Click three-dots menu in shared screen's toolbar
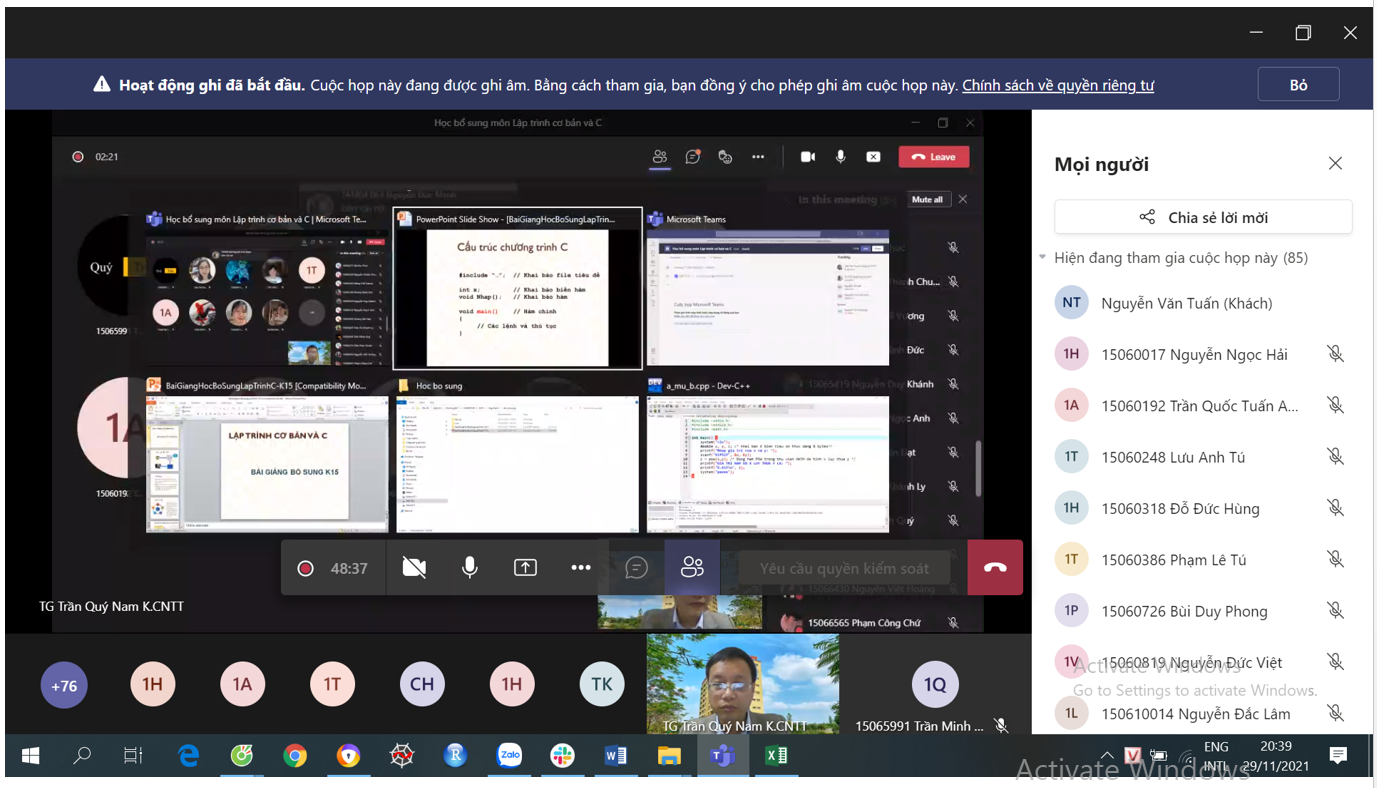The height and width of the screenshot is (788, 1377). click(758, 157)
